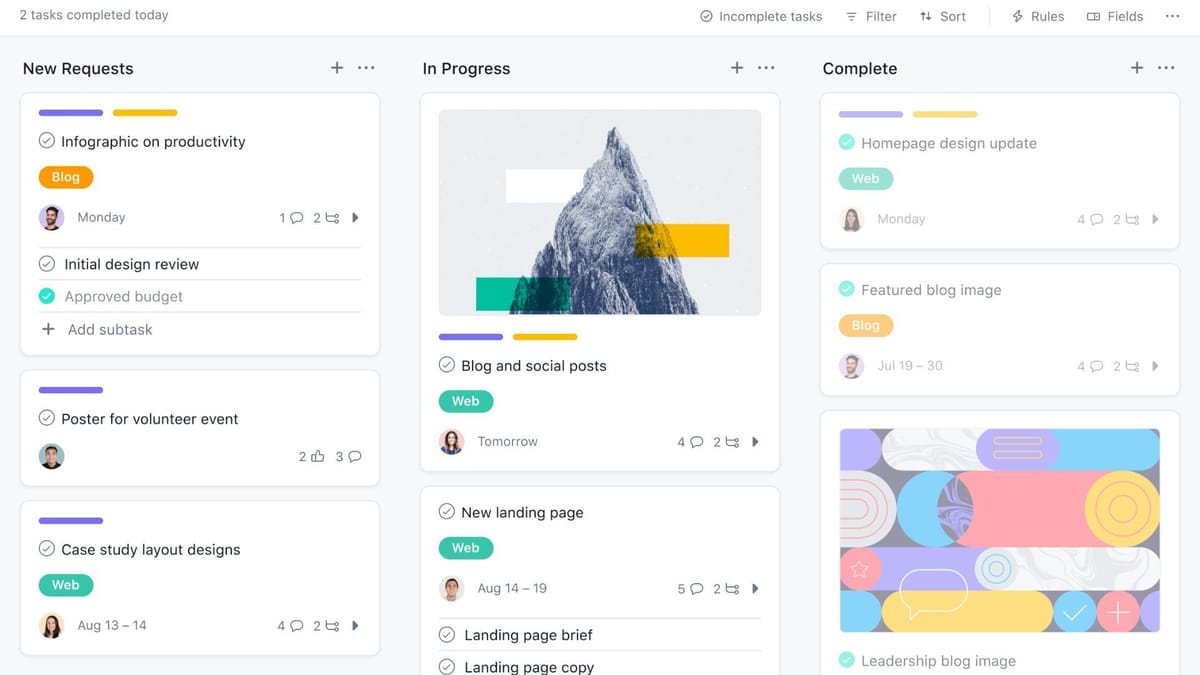Expand details arrow on Homepage design update
Viewport: 1200px width, 675px height.
[1156, 218]
